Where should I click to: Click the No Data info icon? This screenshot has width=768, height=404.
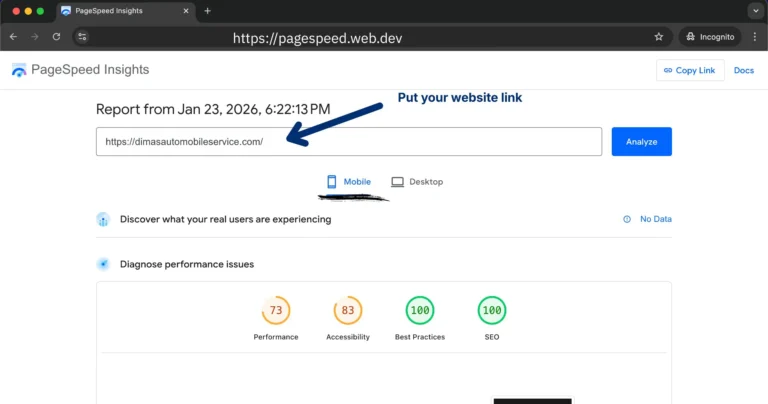(x=627, y=219)
